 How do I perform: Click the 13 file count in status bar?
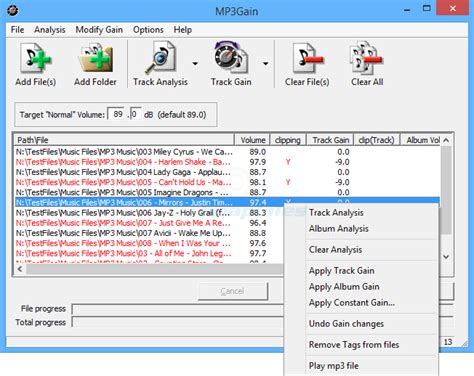(x=448, y=342)
